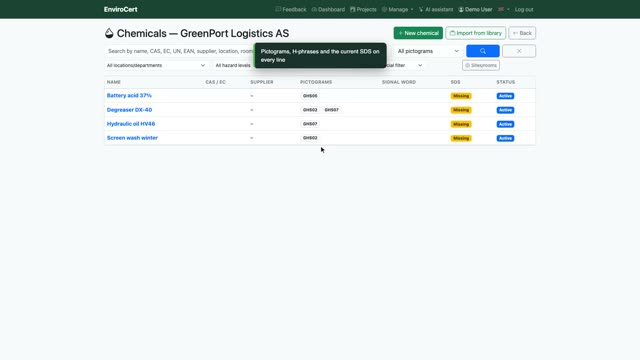Add a New chemical

418,33
